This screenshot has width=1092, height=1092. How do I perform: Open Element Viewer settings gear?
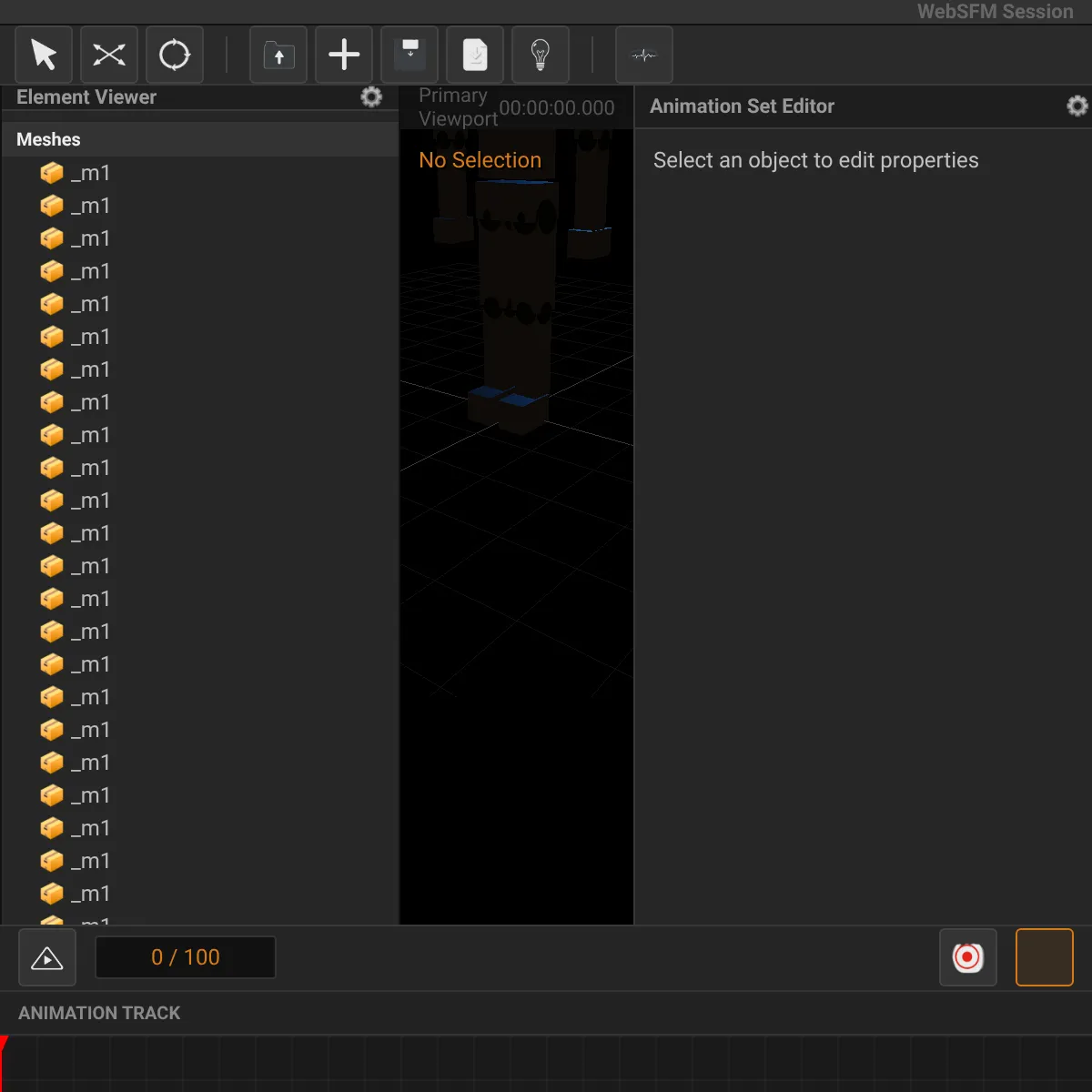[371, 97]
